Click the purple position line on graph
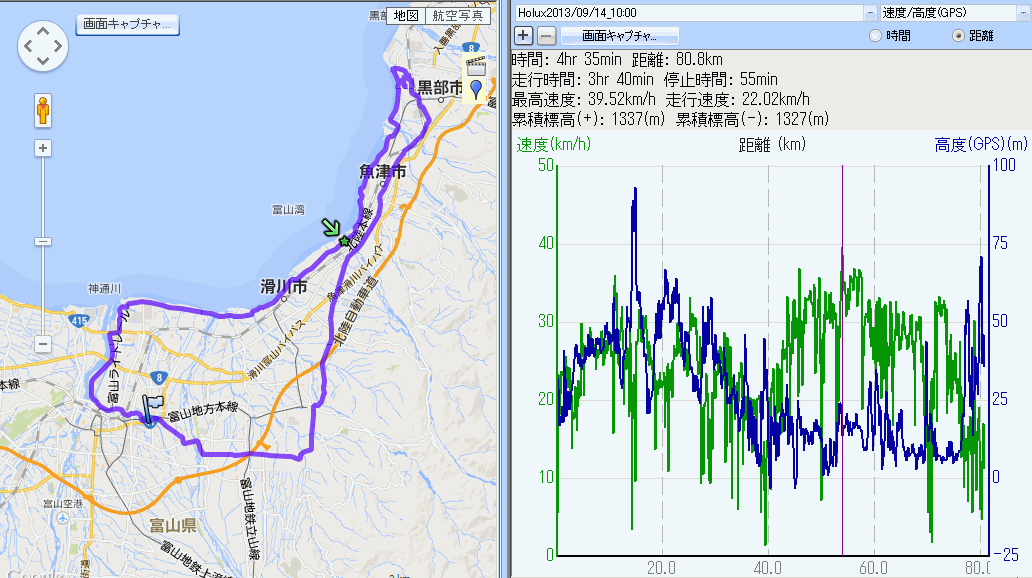 coord(843,400)
